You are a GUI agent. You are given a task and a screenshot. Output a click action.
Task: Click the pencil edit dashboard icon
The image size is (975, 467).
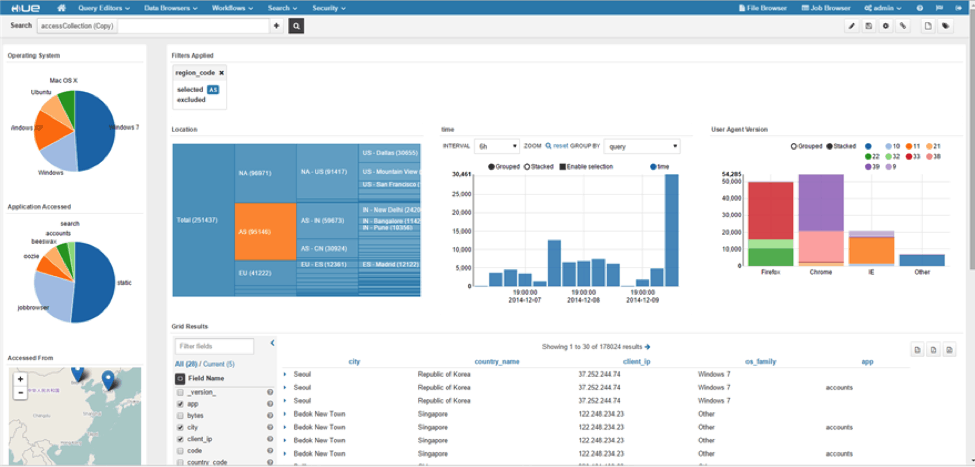pyautogui.click(x=852, y=26)
